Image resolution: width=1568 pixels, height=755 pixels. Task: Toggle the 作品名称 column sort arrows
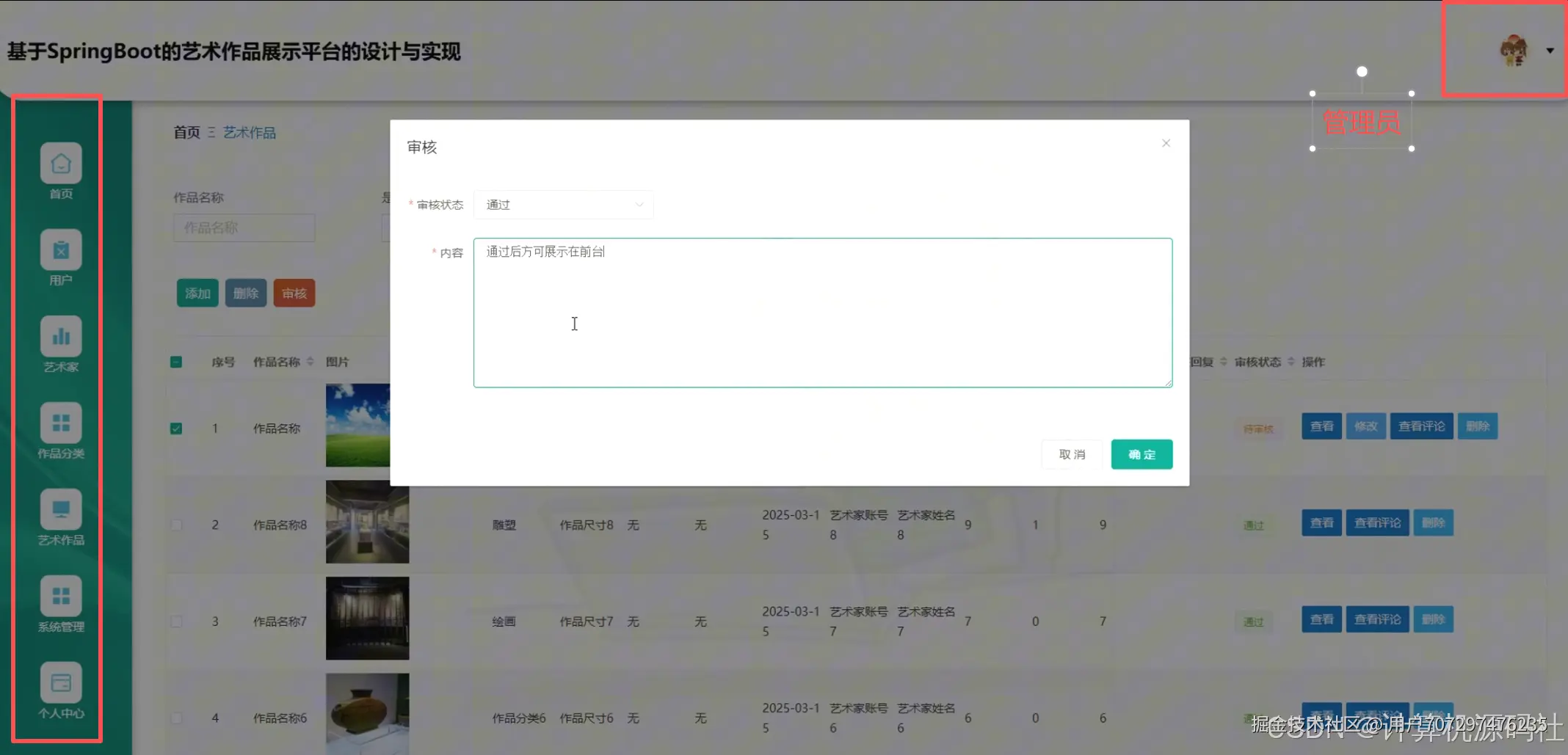tap(311, 361)
